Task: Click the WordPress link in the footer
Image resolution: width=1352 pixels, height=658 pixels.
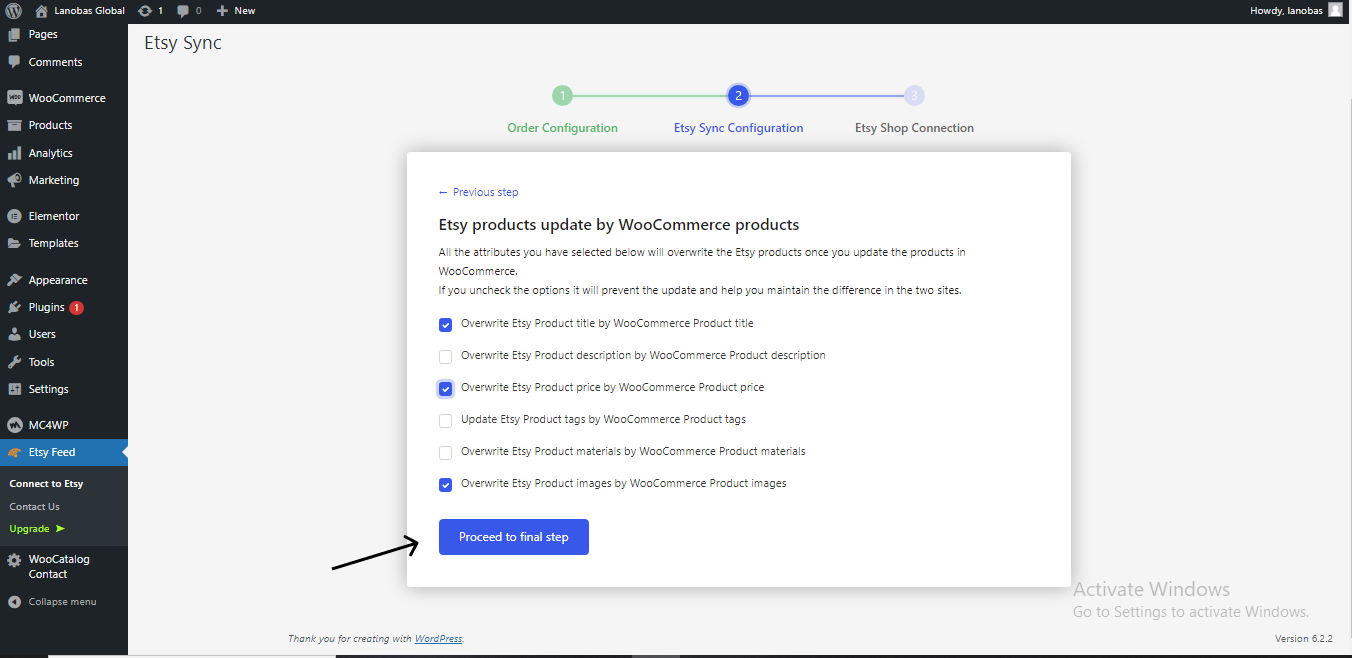Action: click(x=438, y=638)
